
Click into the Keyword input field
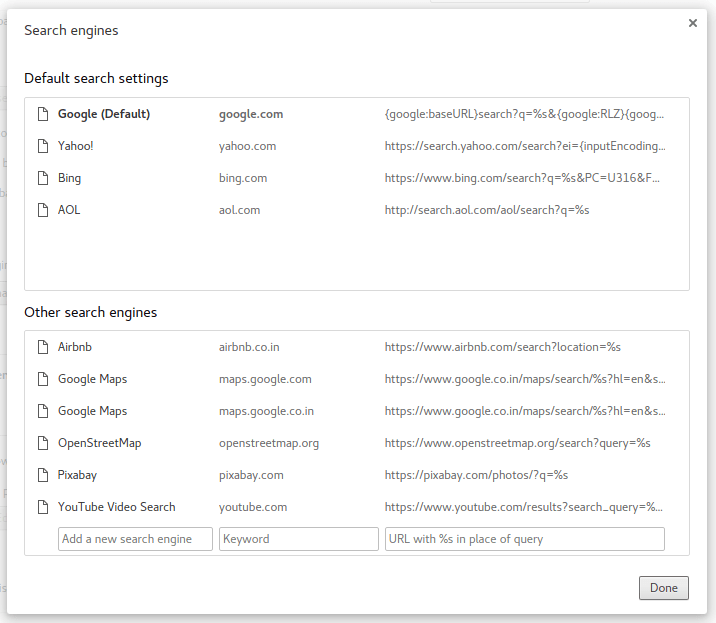point(298,539)
